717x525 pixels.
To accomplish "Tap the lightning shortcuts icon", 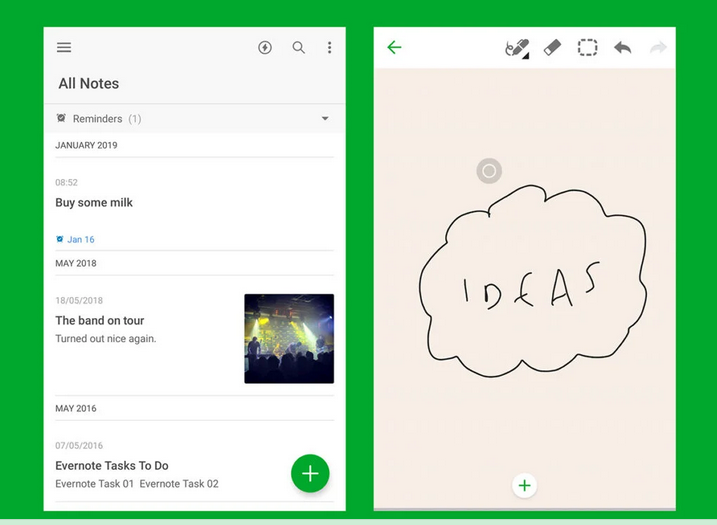I will coord(265,47).
